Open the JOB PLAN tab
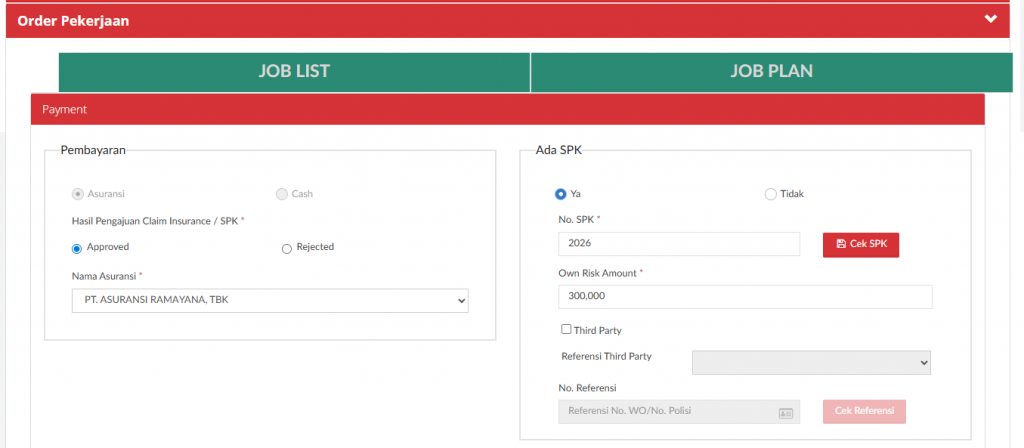 tap(771, 71)
